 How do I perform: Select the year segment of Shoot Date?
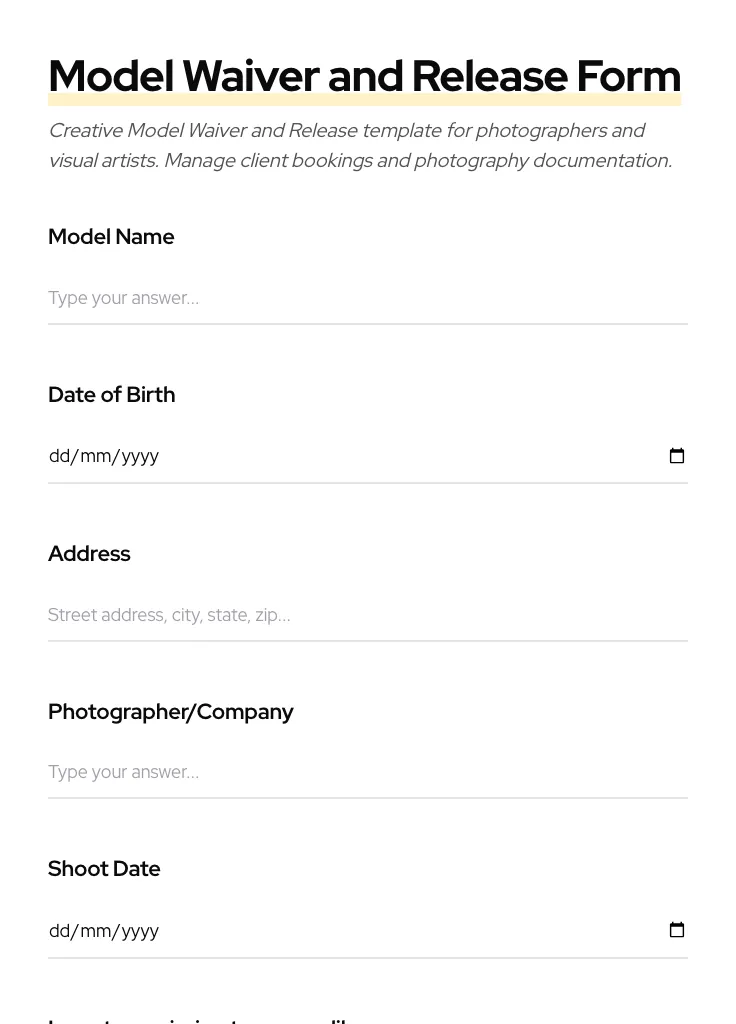[140, 931]
